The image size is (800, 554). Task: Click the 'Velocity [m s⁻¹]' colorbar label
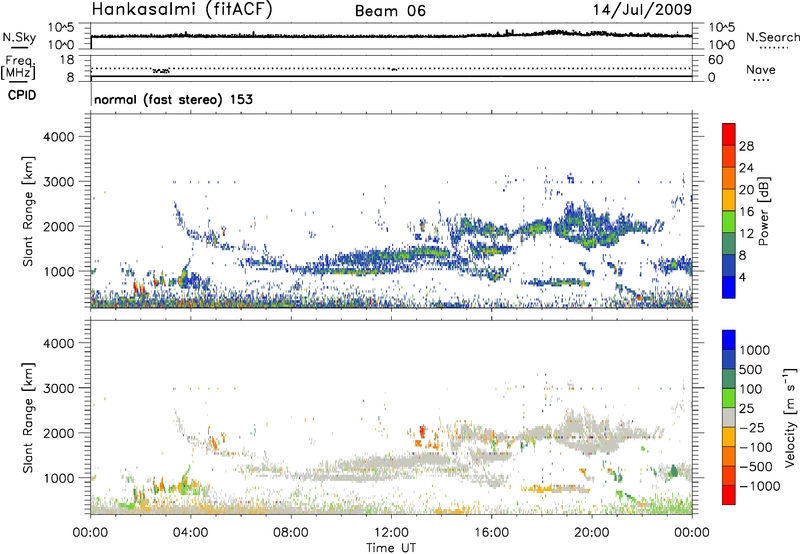pyautogui.click(x=790, y=417)
